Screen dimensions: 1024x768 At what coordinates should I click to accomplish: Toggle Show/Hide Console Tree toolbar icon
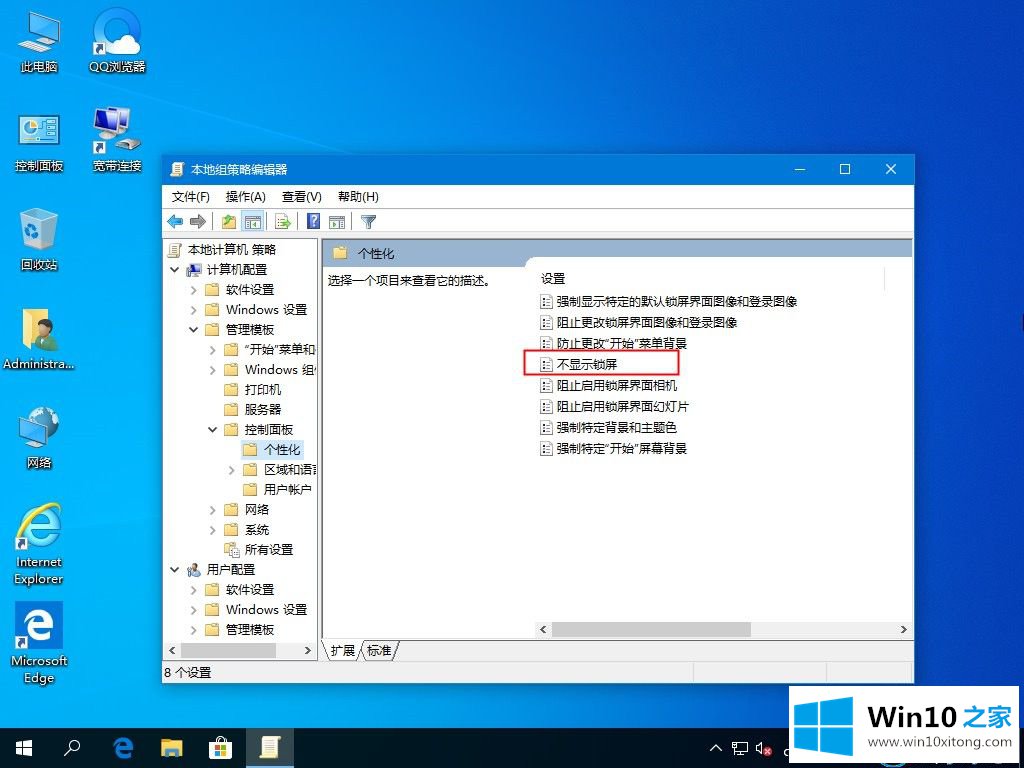pos(252,222)
